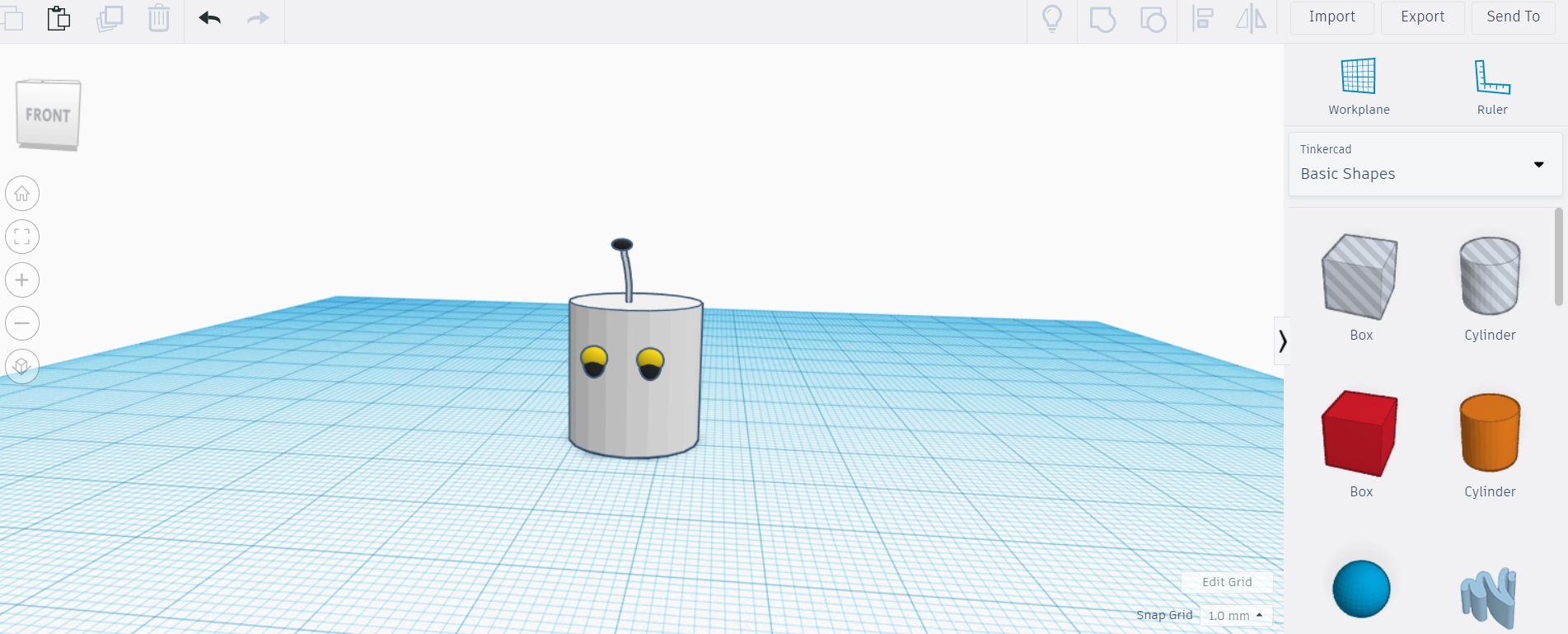Click the Send To button
1568x634 pixels.
point(1513,17)
